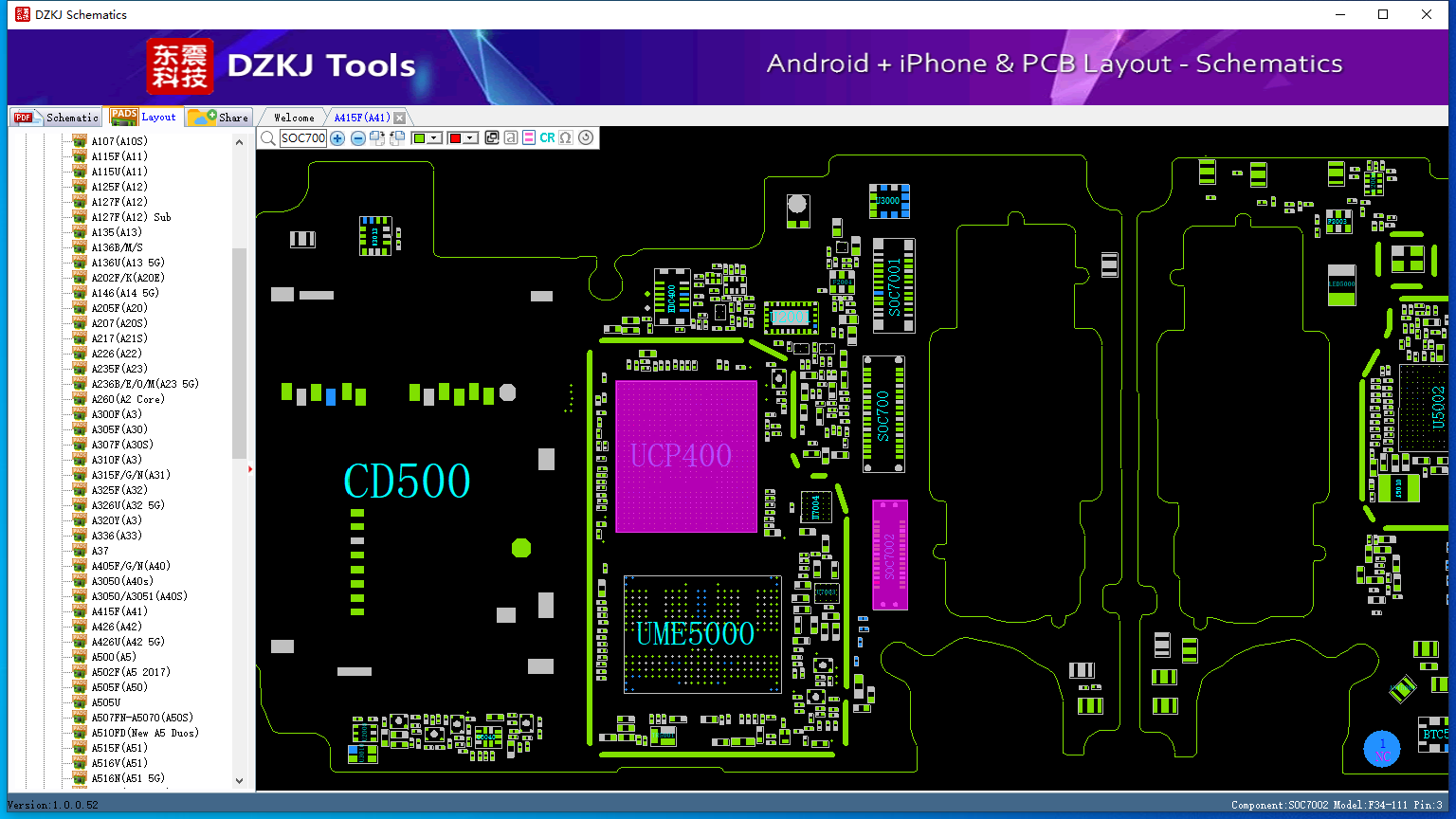Open the red color dropdown arrow

click(470, 138)
